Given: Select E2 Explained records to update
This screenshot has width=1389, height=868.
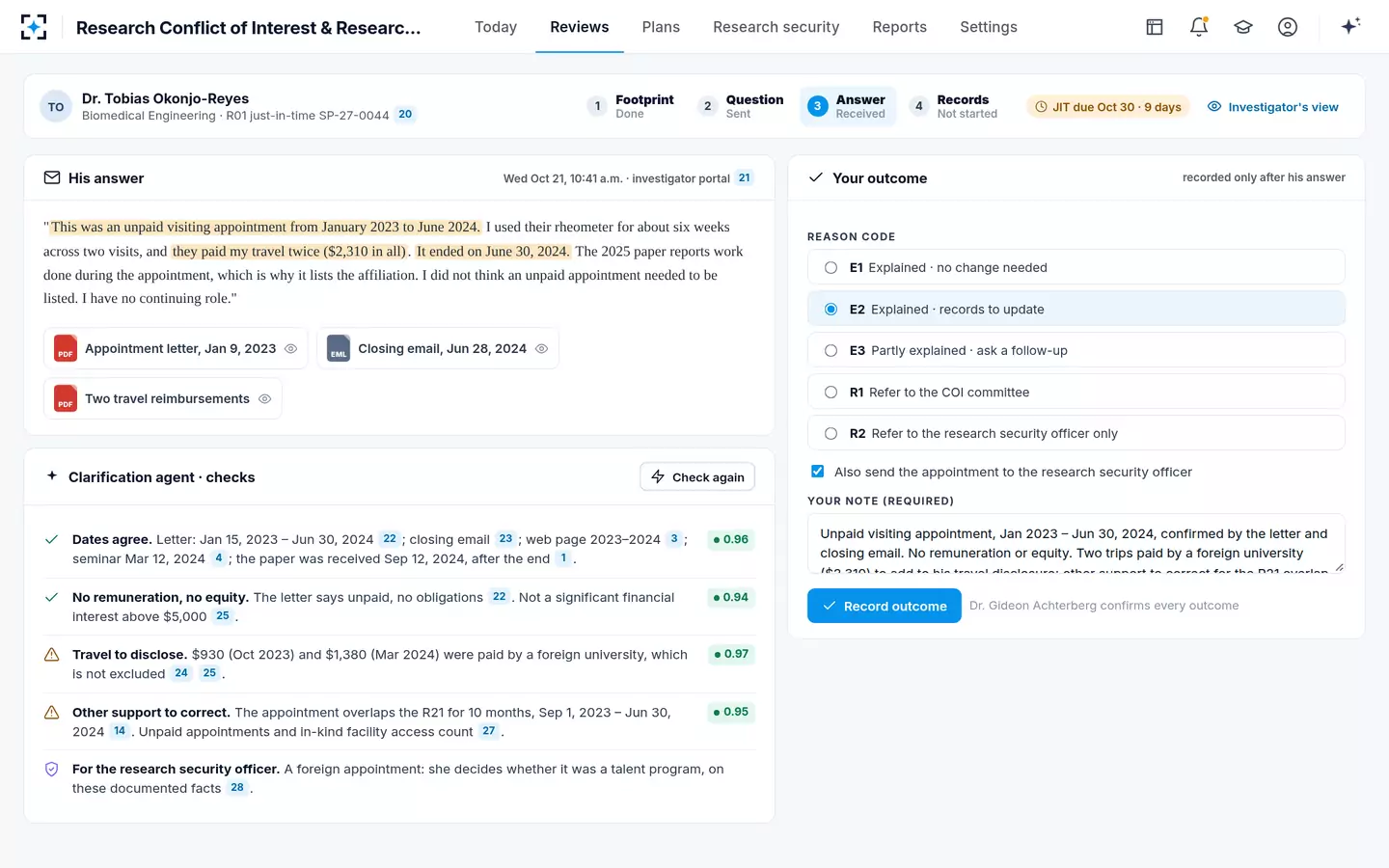Looking at the screenshot, I should click(1076, 309).
